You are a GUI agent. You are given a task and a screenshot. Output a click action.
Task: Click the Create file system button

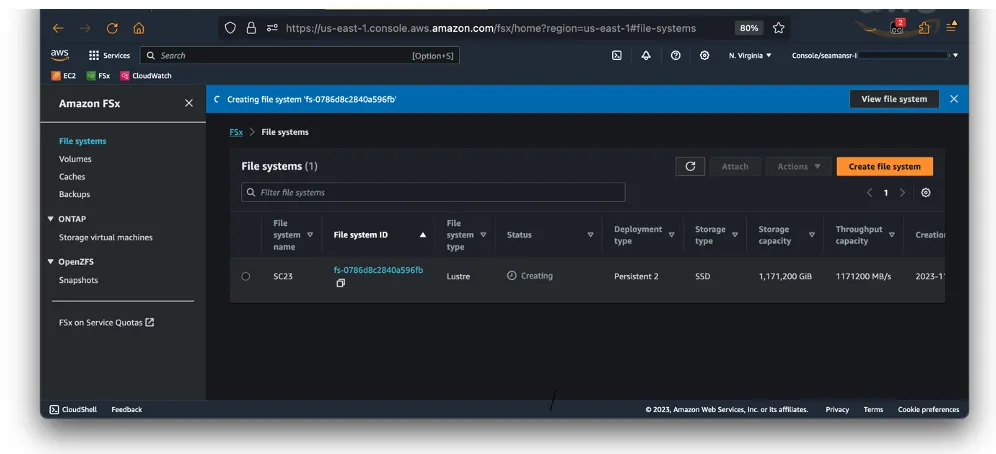point(884,166)
